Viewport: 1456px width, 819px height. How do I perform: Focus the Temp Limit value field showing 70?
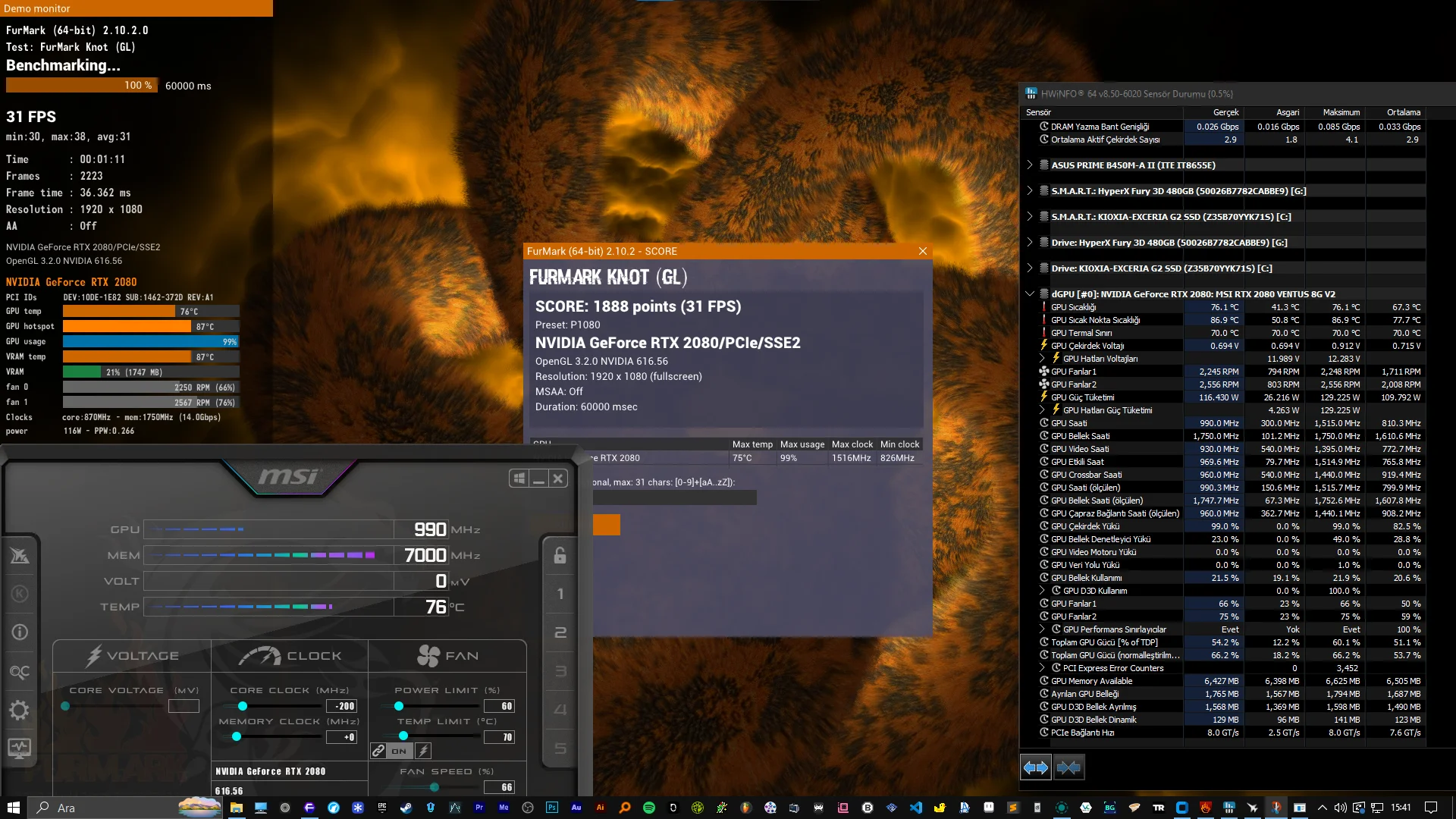(499, 737)
